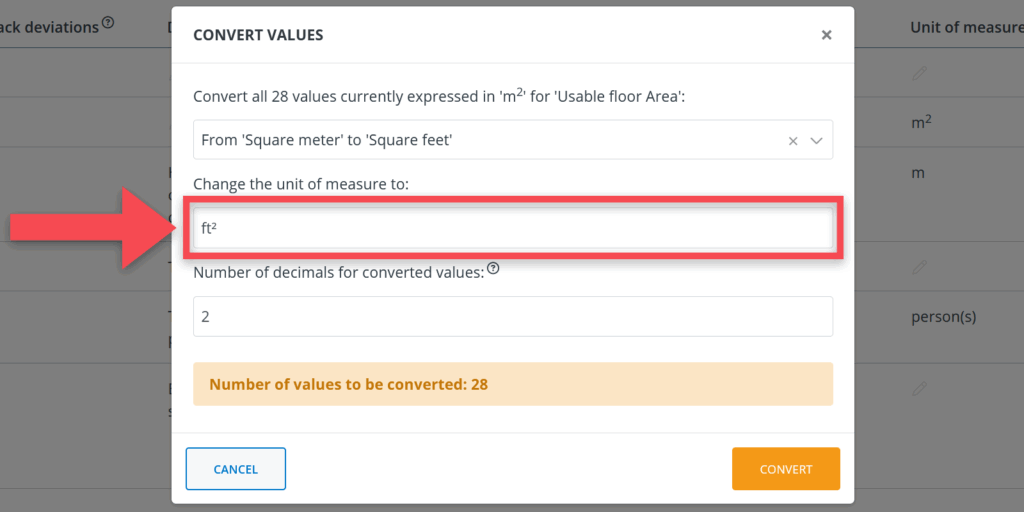Open the 'Square meter' to 'Square feet' selector
The image size is (1024, 512).
click(x=490, y=141)
